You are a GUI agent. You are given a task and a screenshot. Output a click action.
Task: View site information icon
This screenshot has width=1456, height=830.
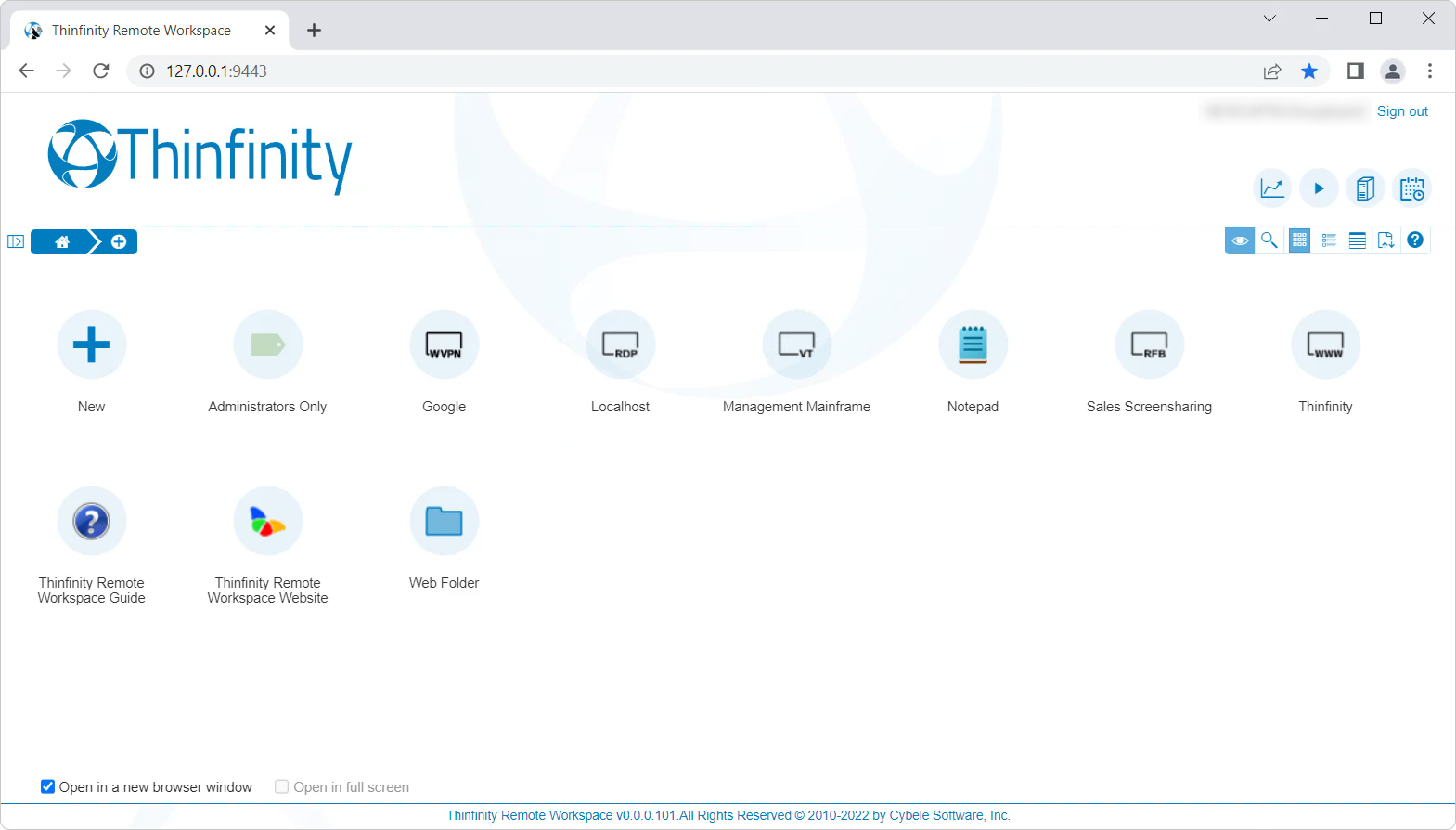(147, 71)
